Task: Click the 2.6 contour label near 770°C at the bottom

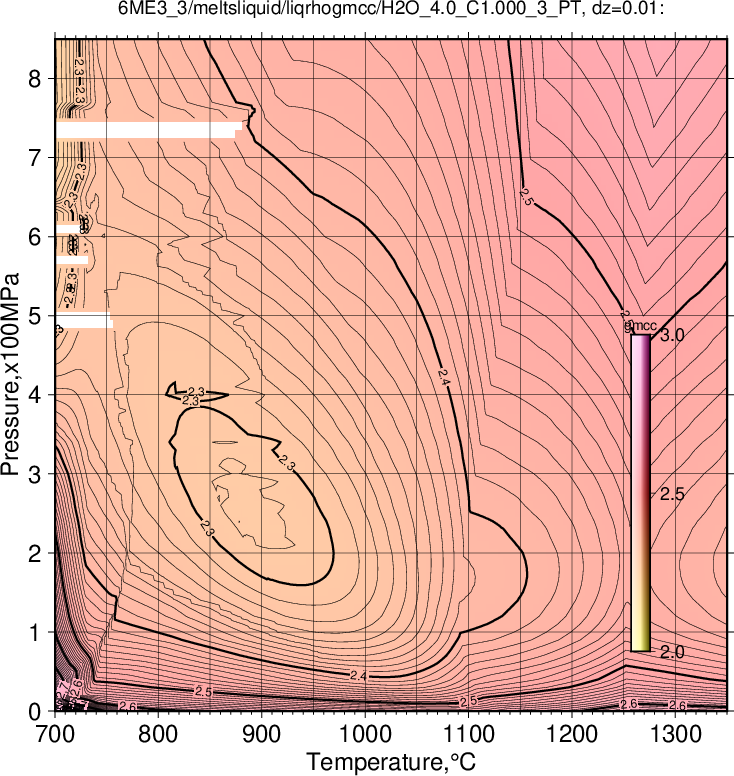Action: pyautogui.click(x=127, y=707)
